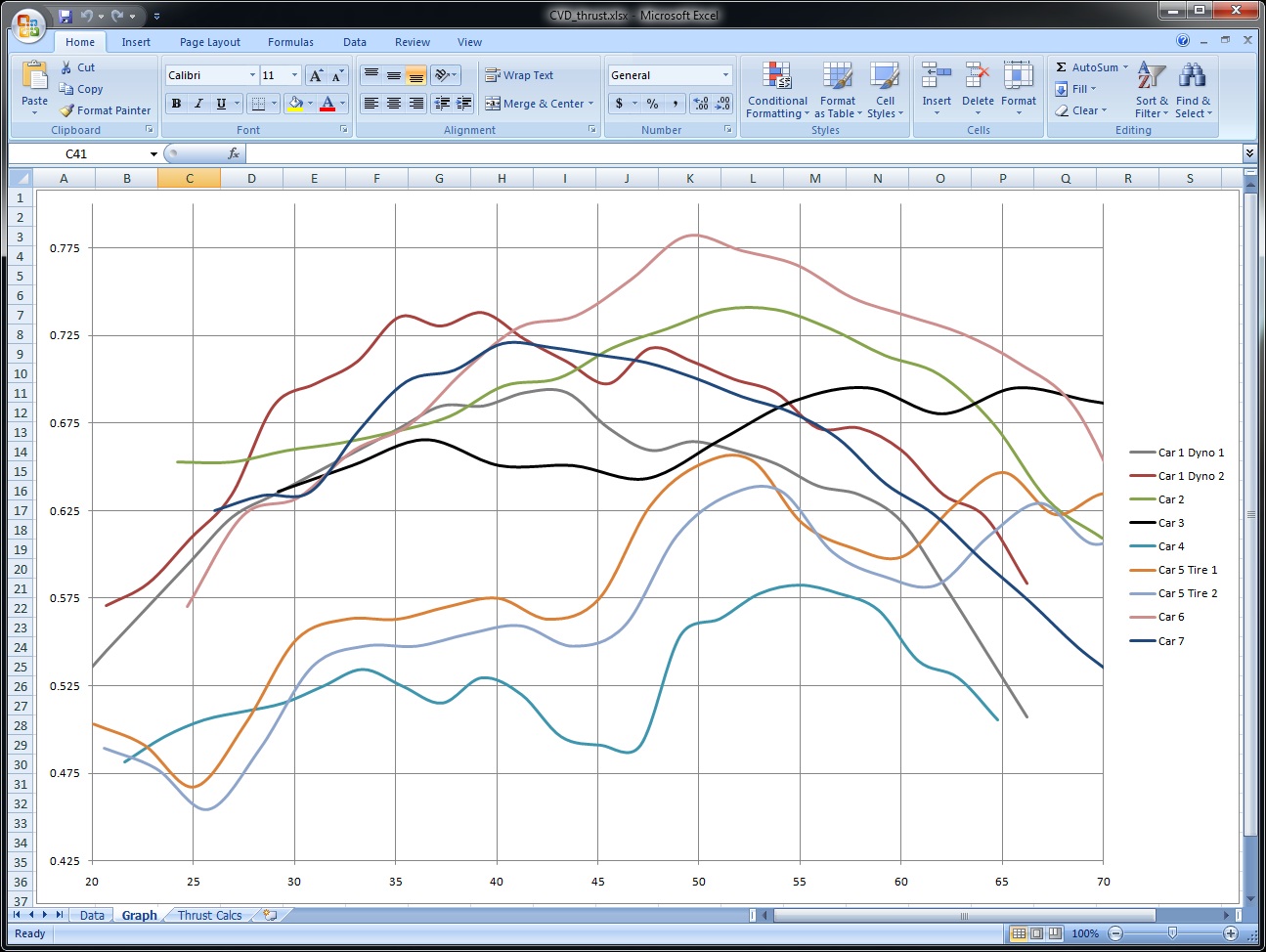The width and height of the screenshot is (1266, 952).
Task: Shrink font size icon
Action: 337,75
